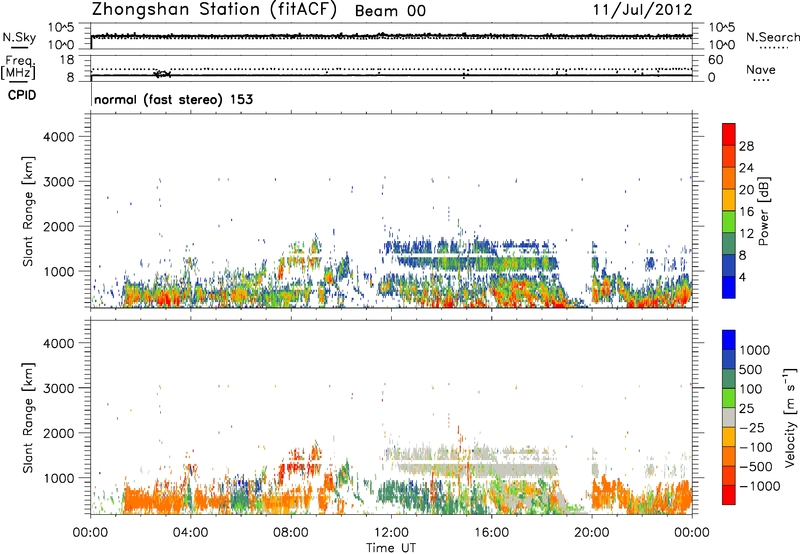
Task: Click the '04:00' time tick label
Action: [190, 533]
